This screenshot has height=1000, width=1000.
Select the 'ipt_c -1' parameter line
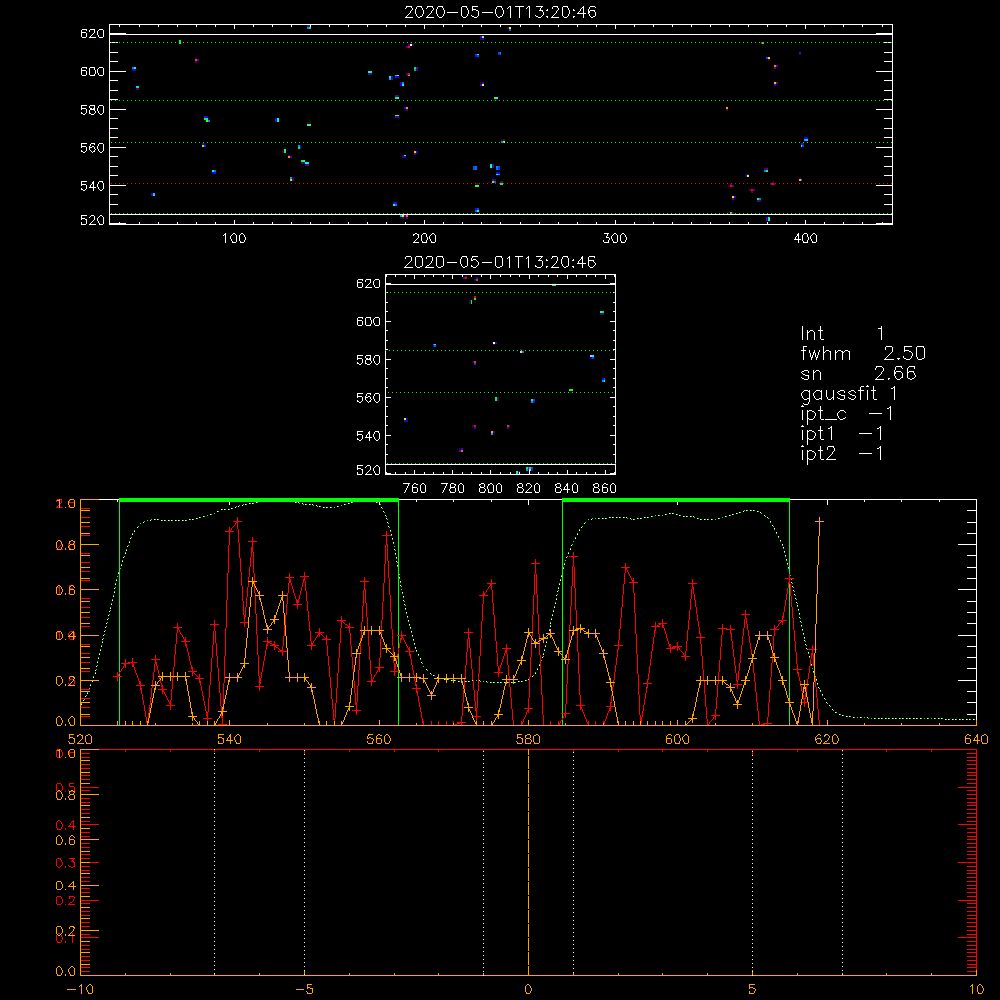847,414
